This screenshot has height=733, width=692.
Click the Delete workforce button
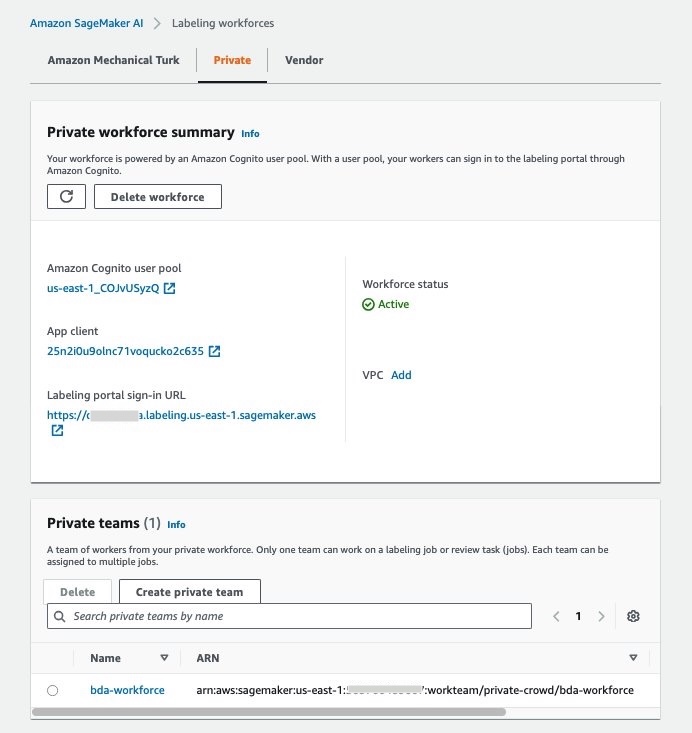pos(158,196)
